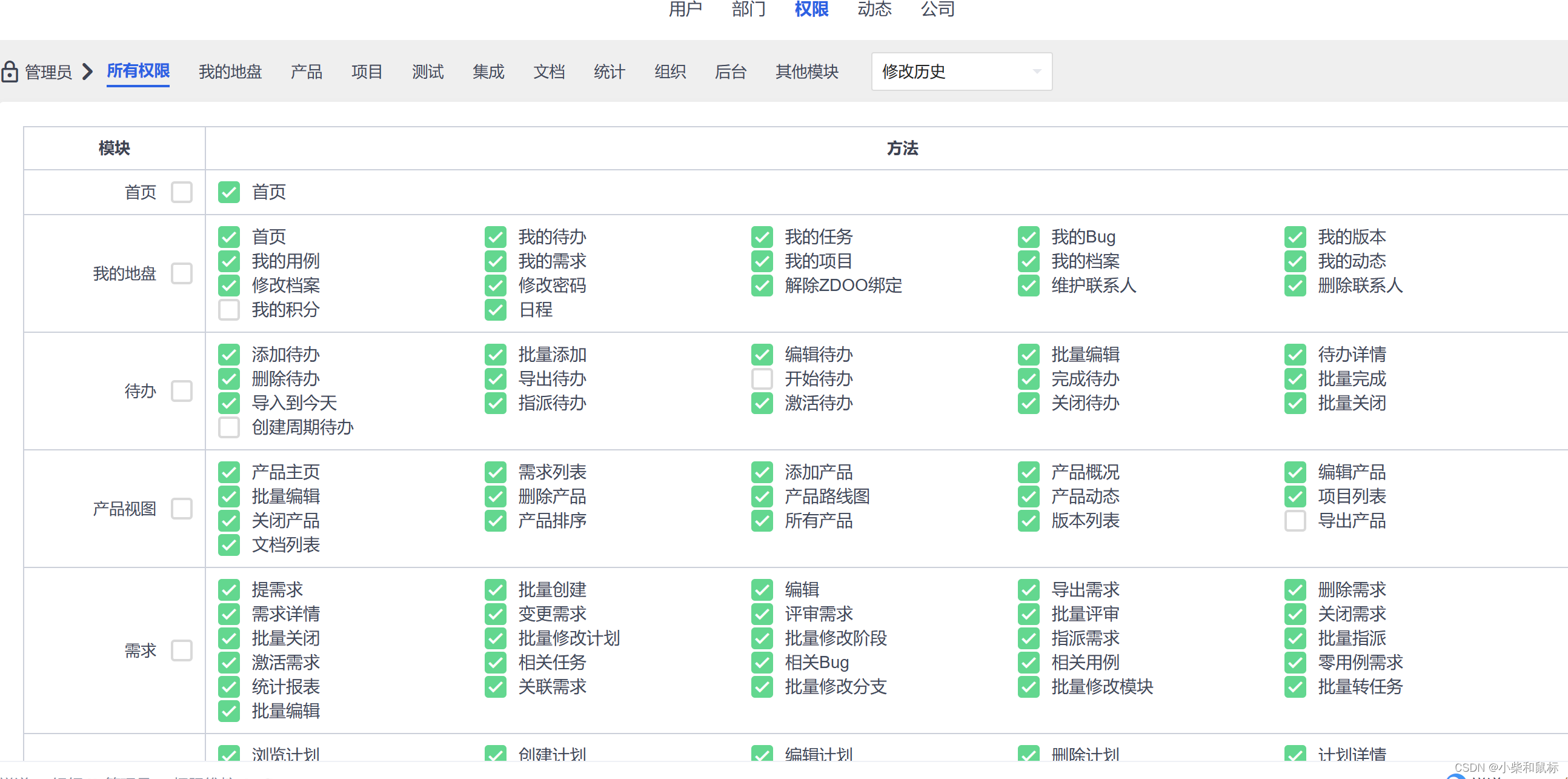Select the 权限 top menu item

click(811, 8)
